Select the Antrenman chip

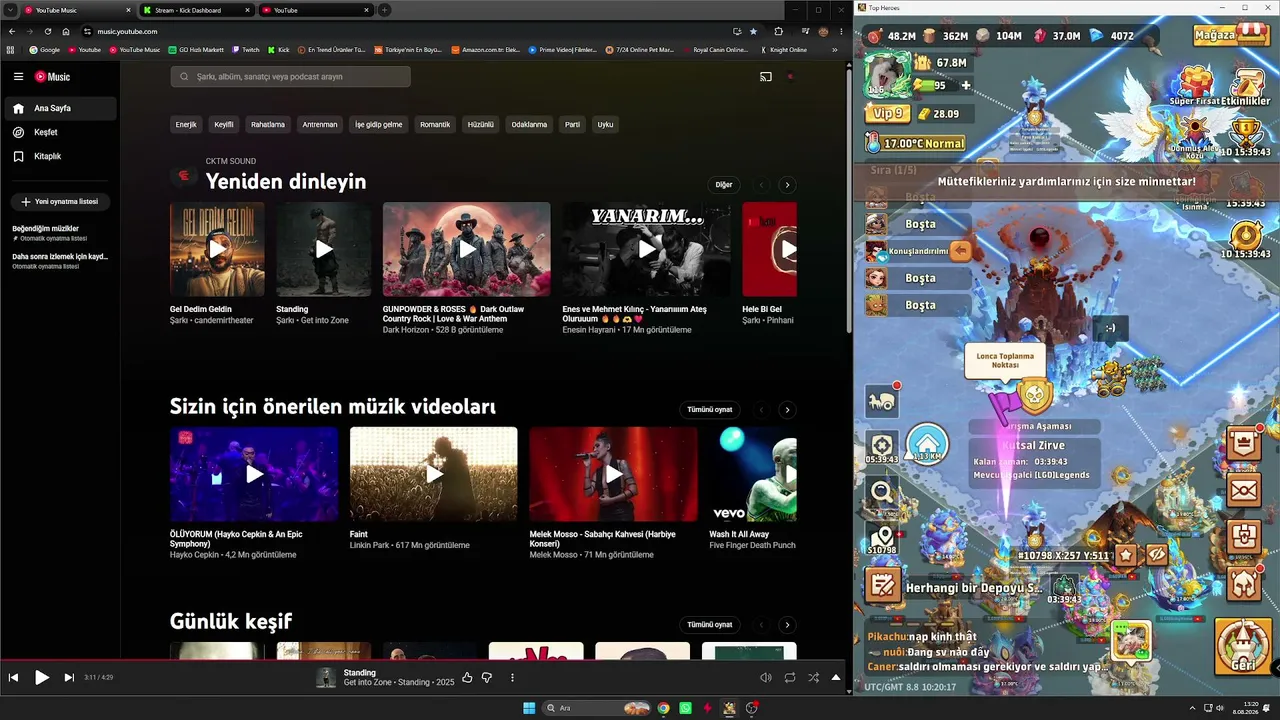pos(320,125)
